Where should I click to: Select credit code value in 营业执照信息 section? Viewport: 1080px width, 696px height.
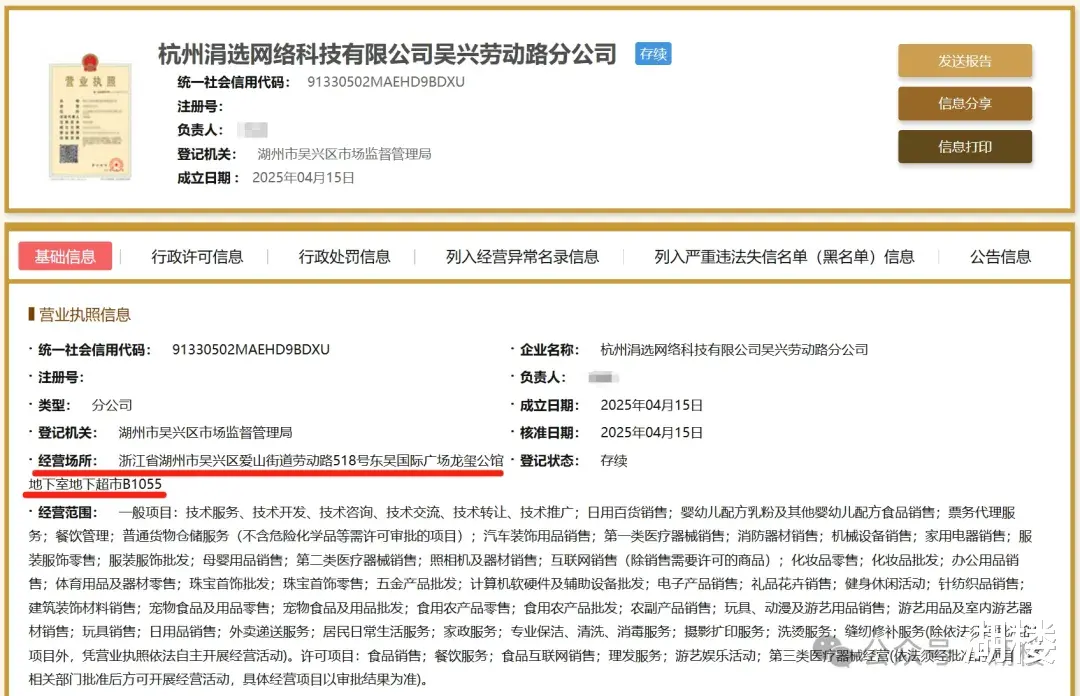pos(251,349)
